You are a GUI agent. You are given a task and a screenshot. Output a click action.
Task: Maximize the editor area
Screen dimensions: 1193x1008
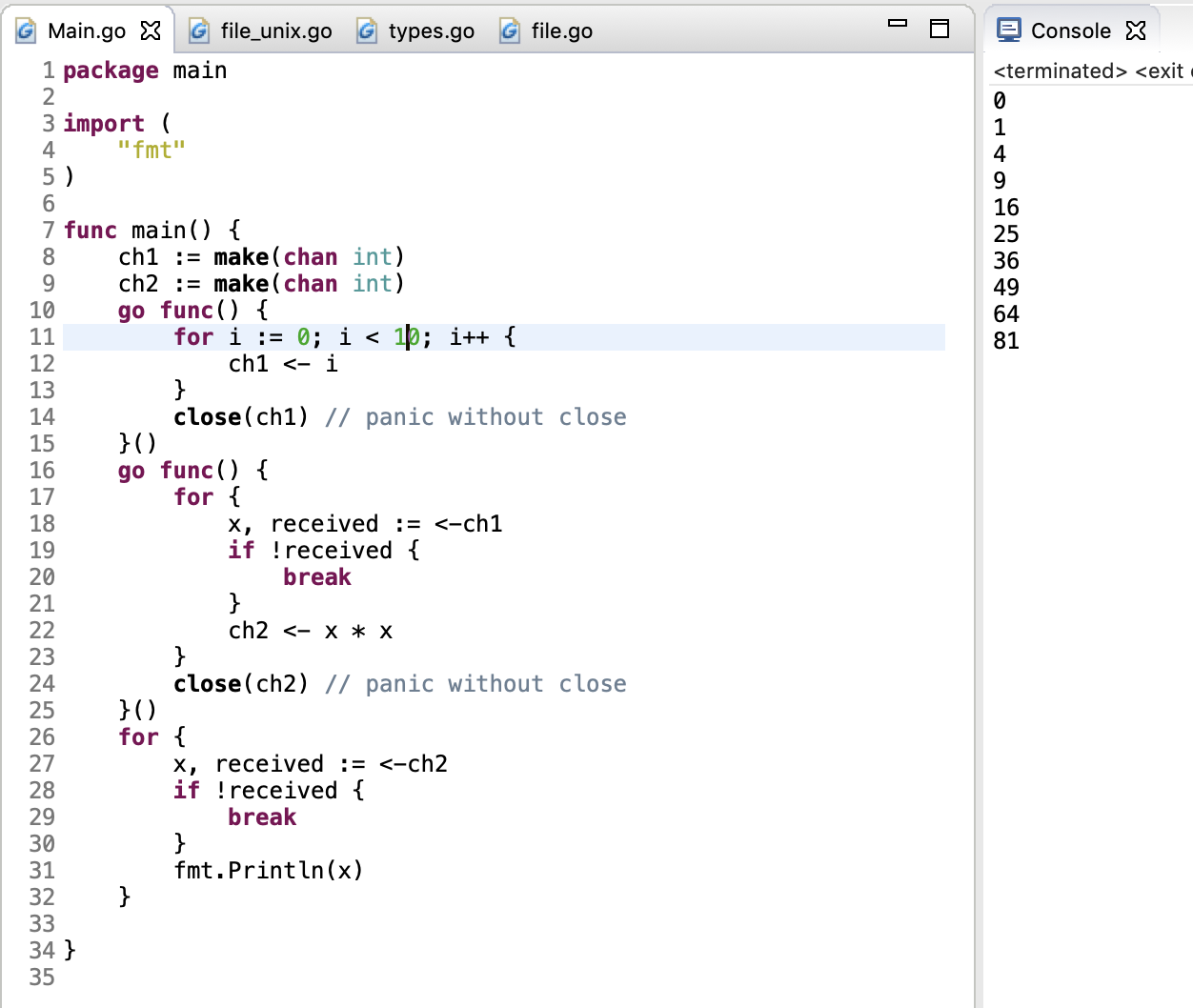tap(940, 29)
